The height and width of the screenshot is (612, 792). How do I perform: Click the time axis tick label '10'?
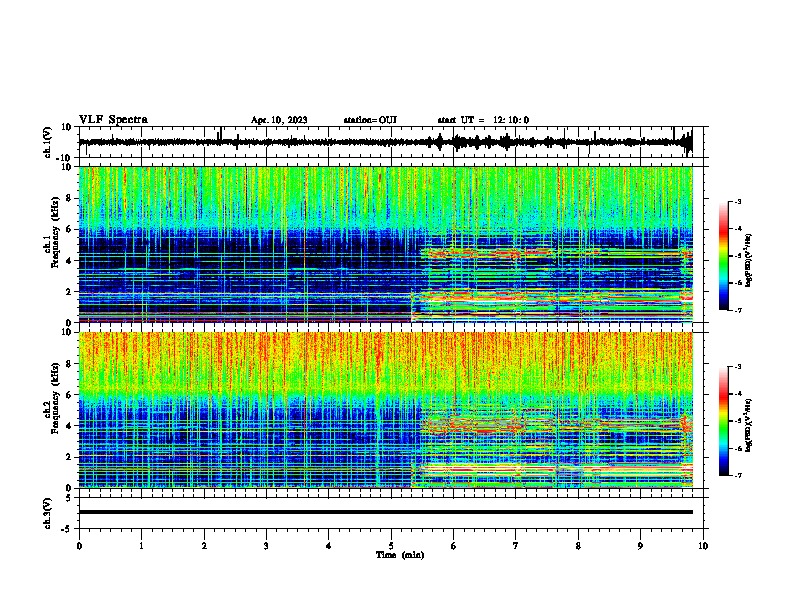point(703,546)
